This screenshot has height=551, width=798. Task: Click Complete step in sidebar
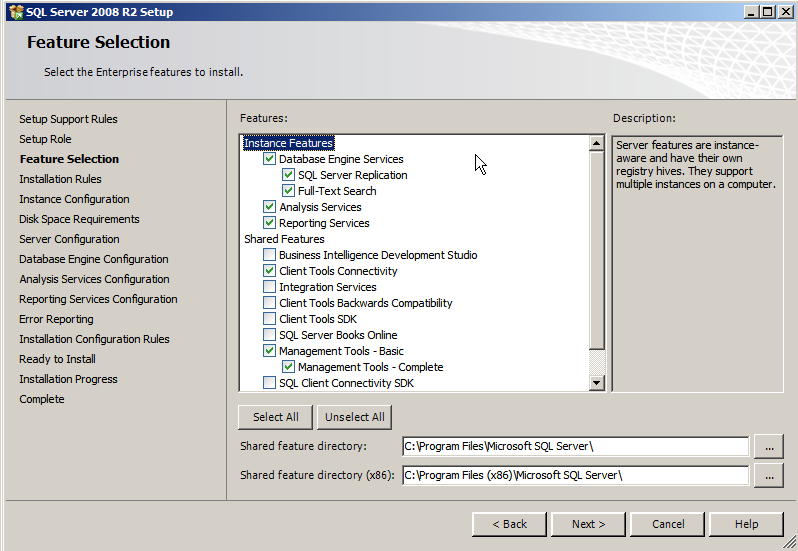click(42, 399)
